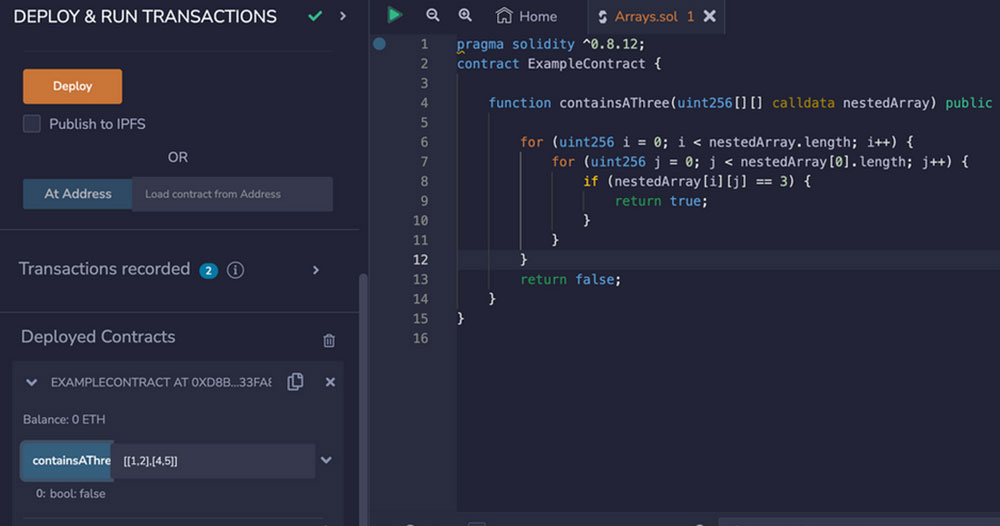Click the At Address button
Image resolution: width=1000 pixels, height=526 pixels.
point(77,194)
